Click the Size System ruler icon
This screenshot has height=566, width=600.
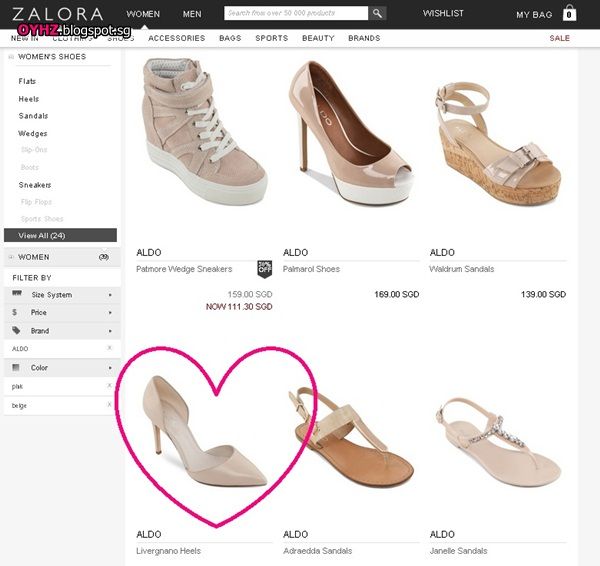pyautogui.click(x=17, y=293)
